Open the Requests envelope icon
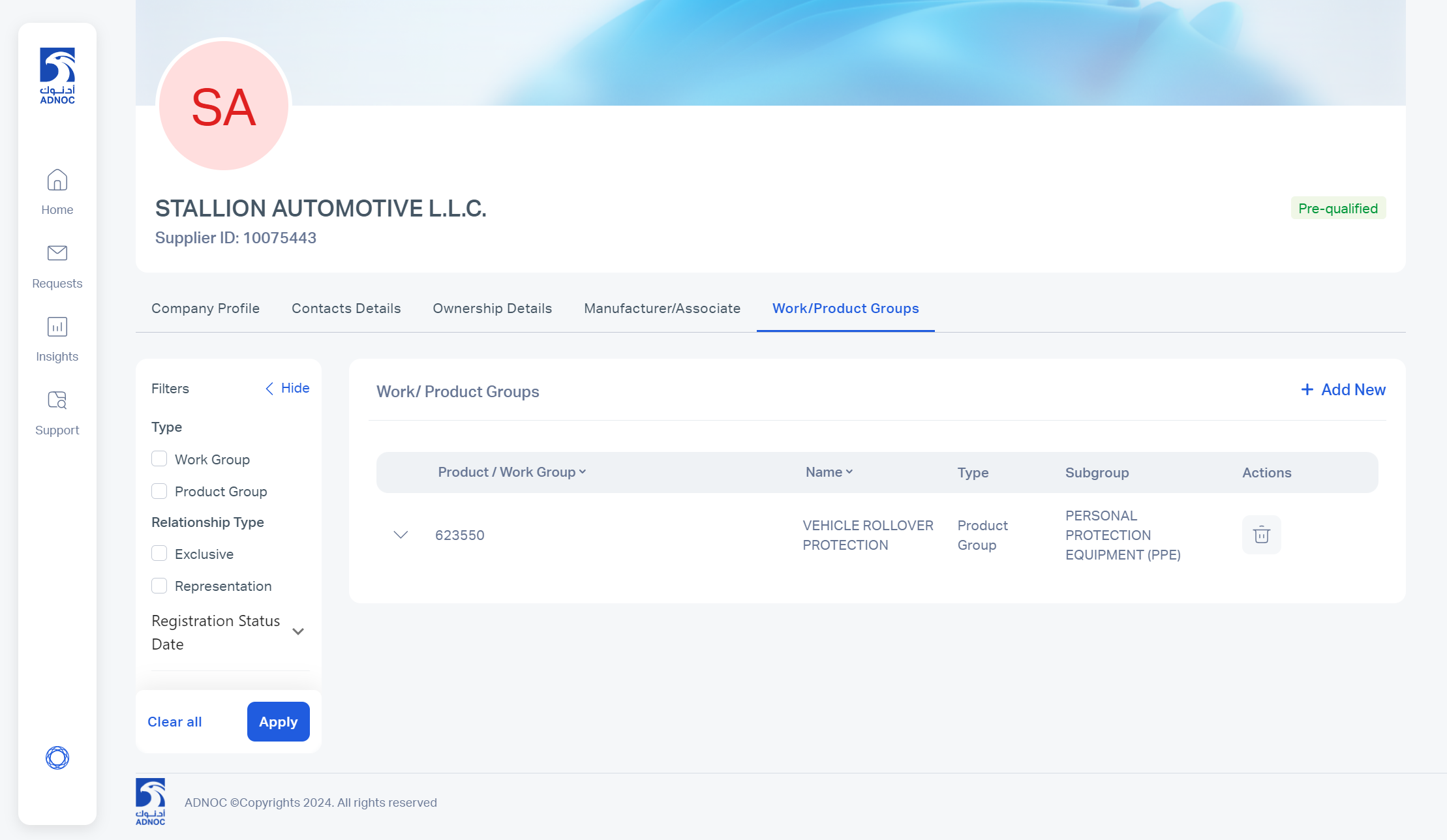This screenshot has height=840, width=1447. coord(57,253)
